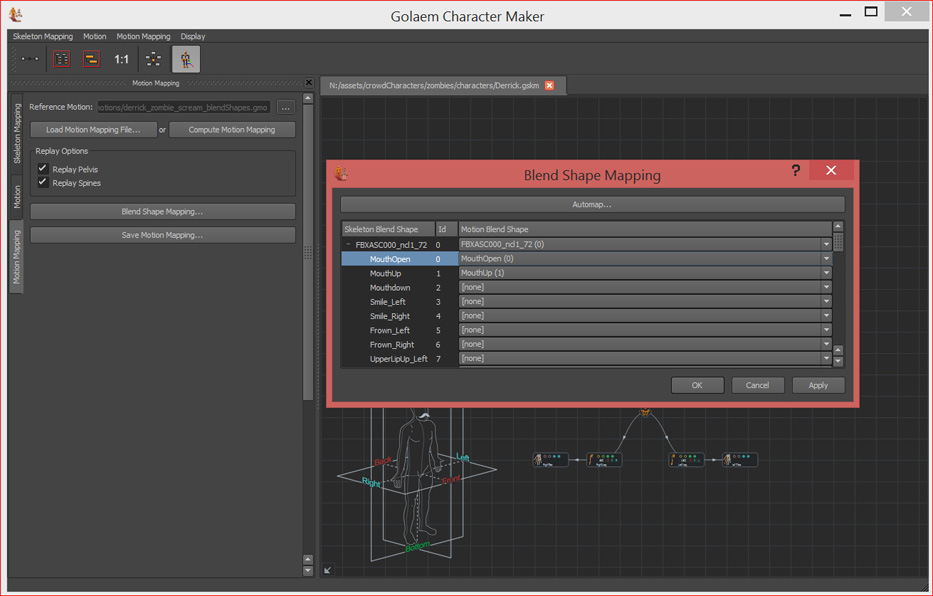This screenshot has width=933, height=596.
Task: Click the radial node layout toolbar icon
Action: coord(154,59)
